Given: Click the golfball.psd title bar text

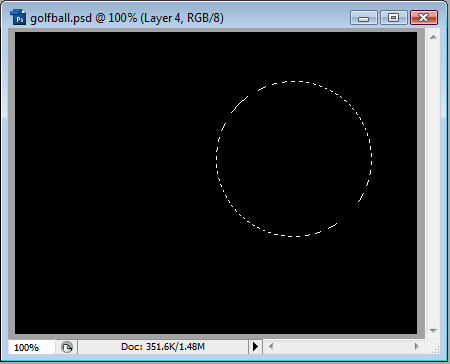Looking at the screenshot, I should [127, 18].
